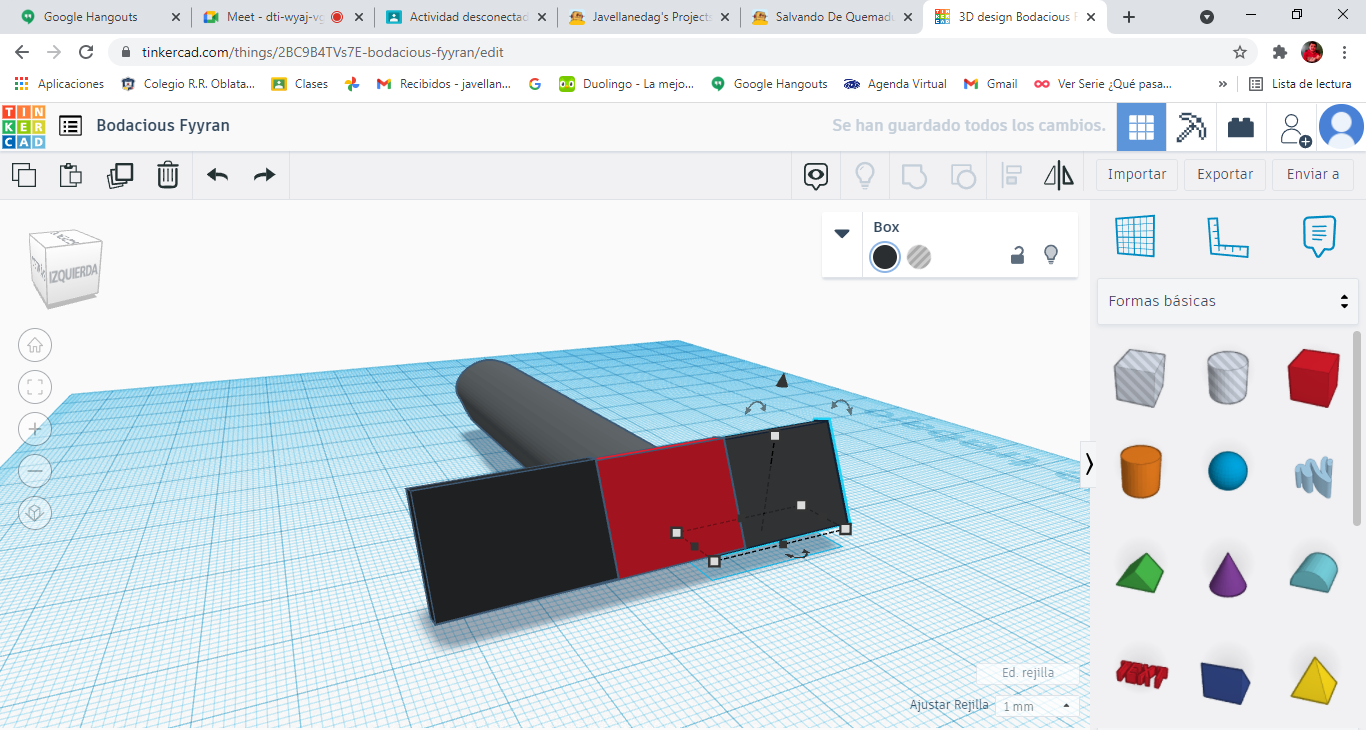The height and width of the screenshot is (730, 1366).
Task: Pick the blue scribble shape
Action: coord(1313,475)
